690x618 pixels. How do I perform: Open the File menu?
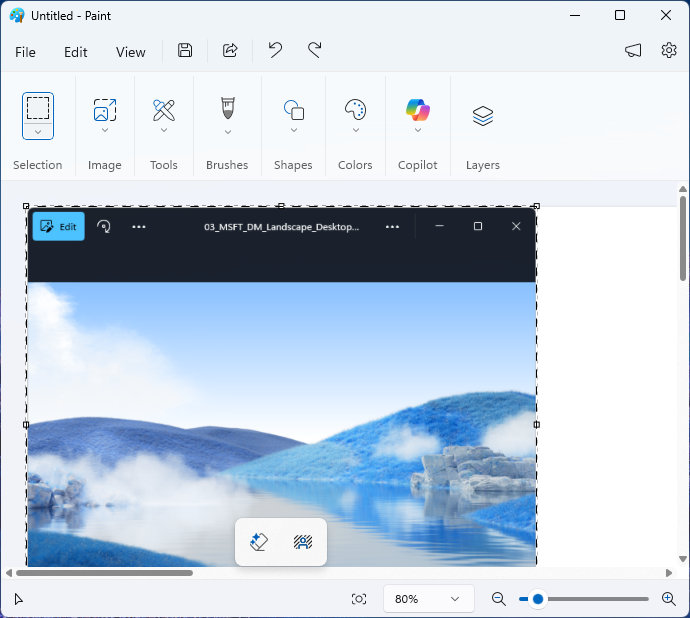[x=25, y=52]
